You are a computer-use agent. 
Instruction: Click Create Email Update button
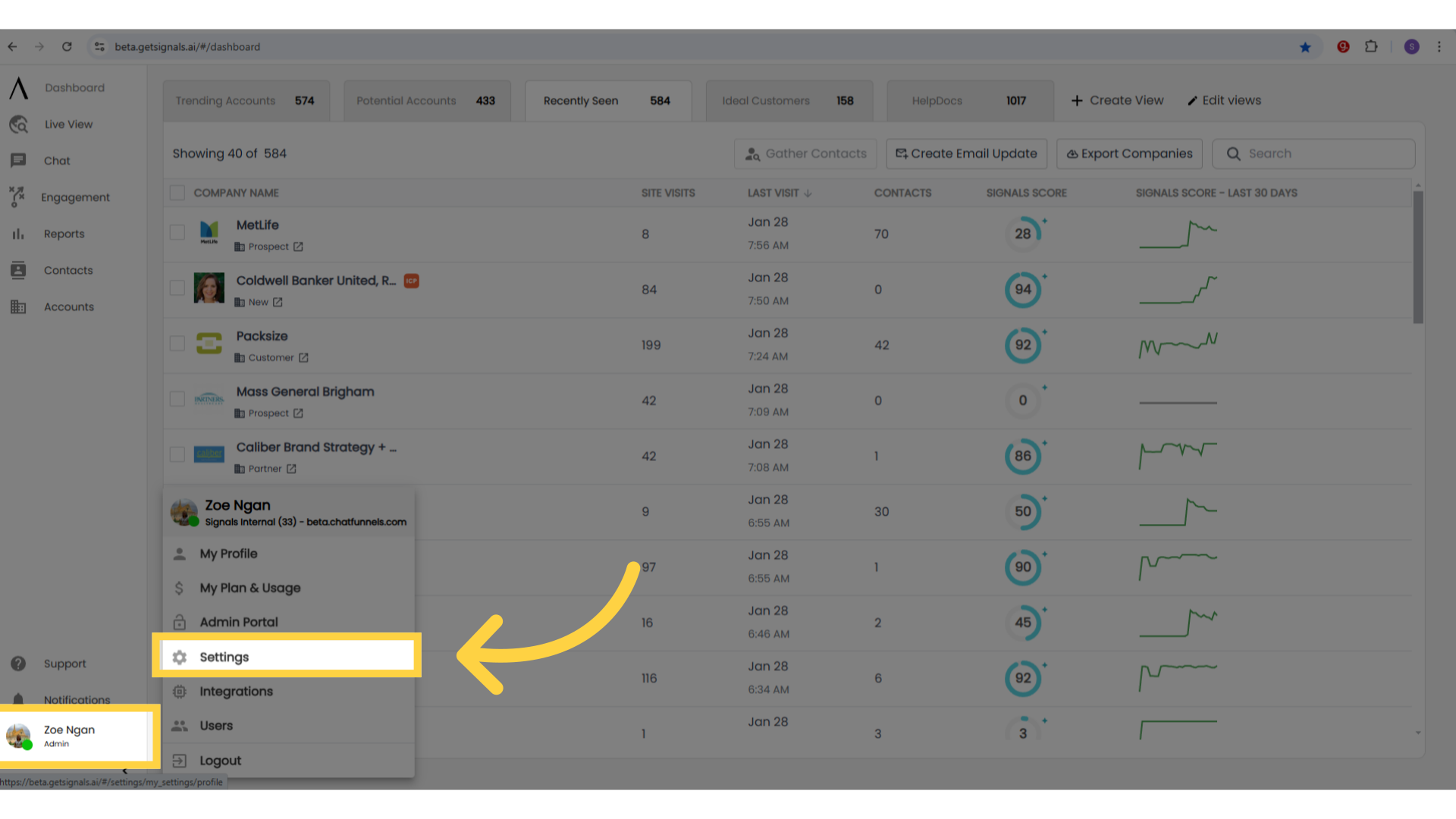966,153
